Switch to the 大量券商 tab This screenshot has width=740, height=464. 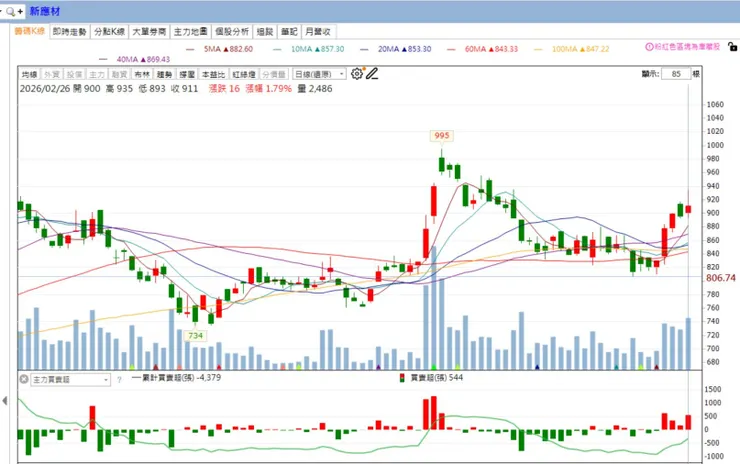point(149,32)
